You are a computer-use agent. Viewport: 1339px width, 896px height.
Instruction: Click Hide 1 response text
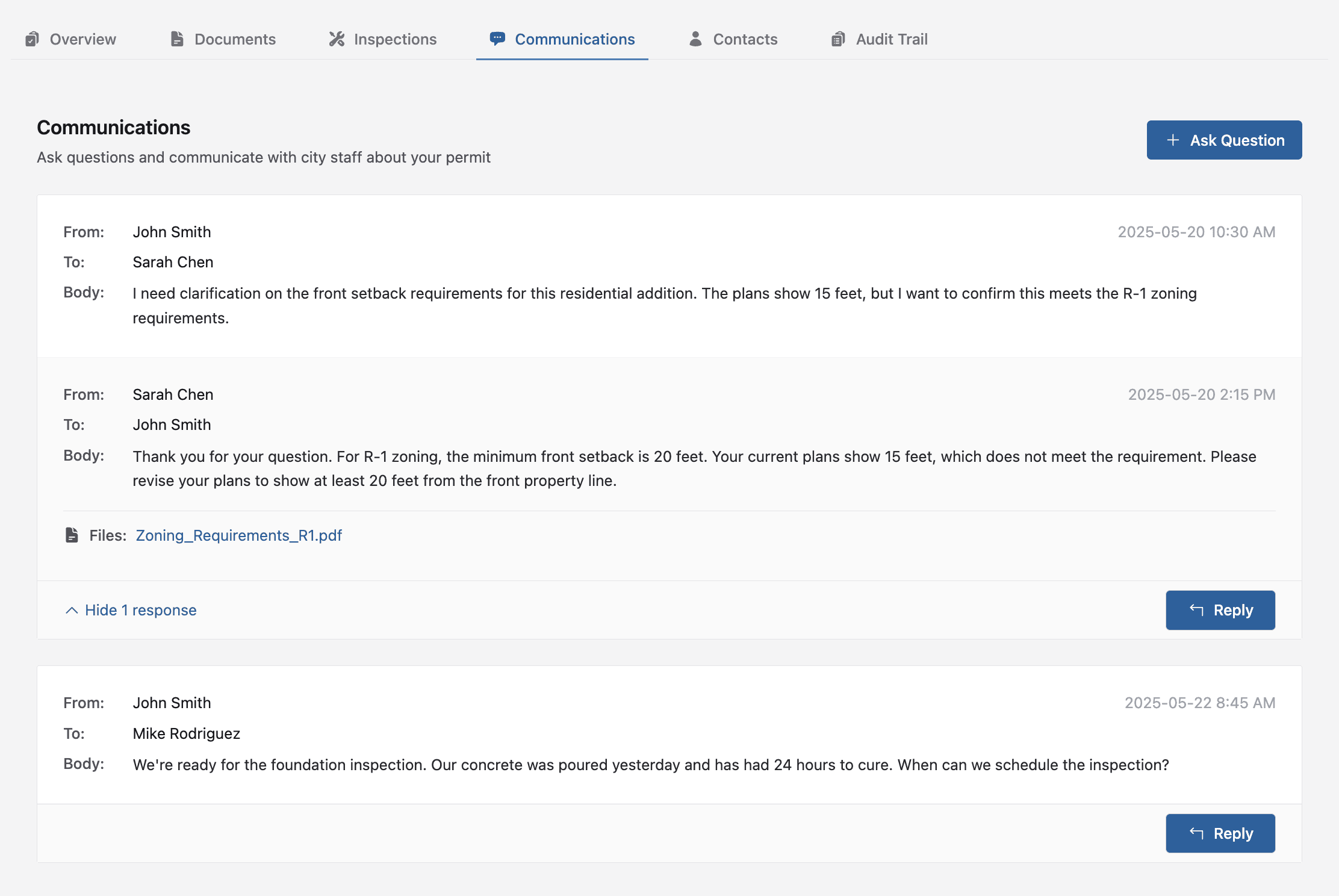click(141, 611)
